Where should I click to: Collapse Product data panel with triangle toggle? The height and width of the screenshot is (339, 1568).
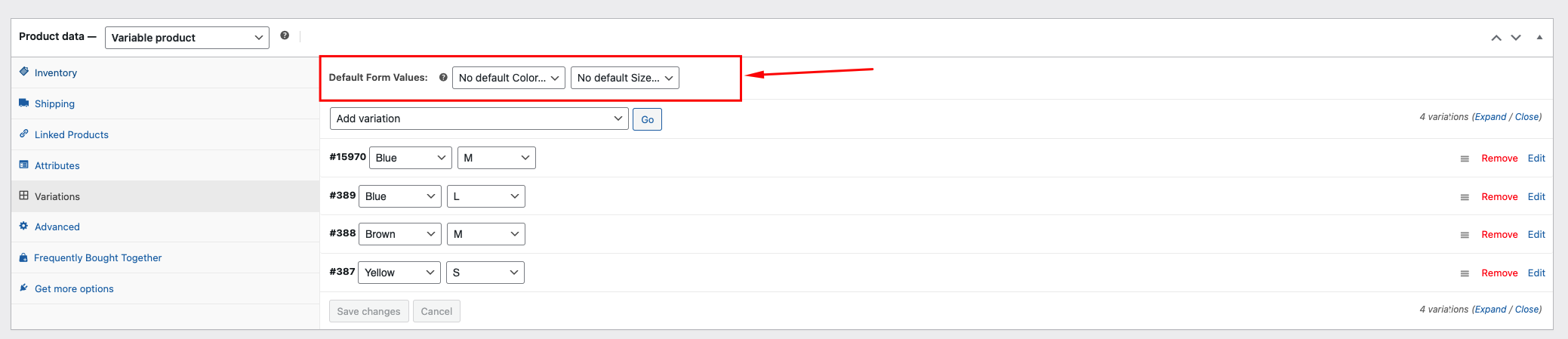[x=1539, y=38]
